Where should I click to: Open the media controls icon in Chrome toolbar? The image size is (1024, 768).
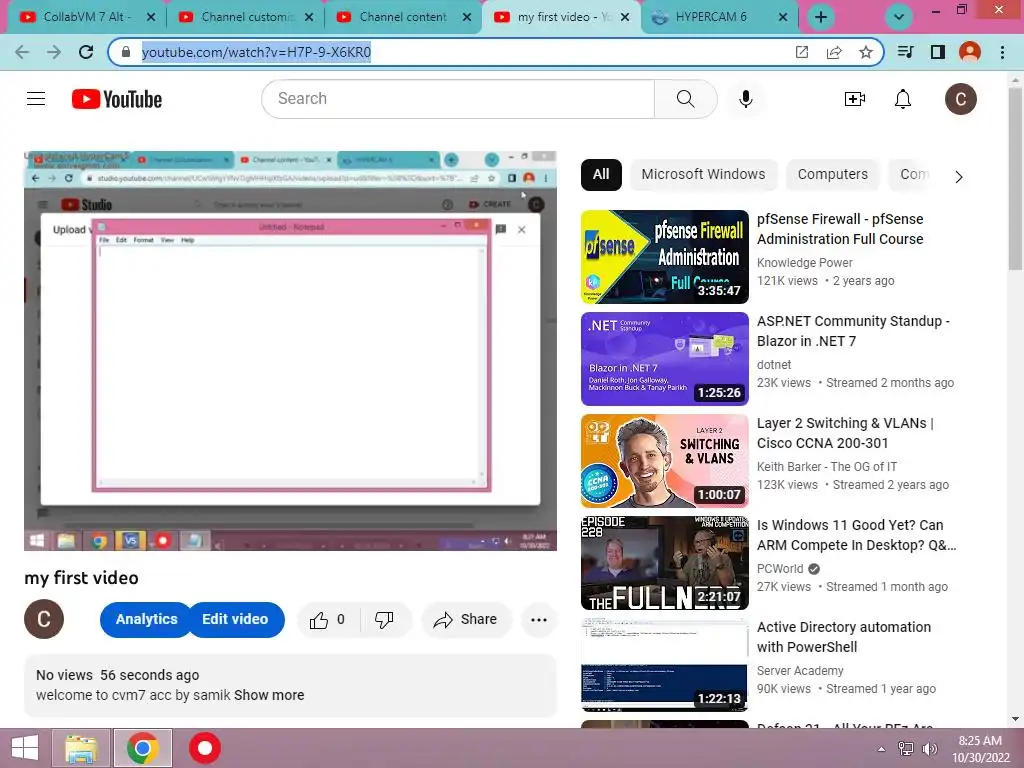click(x=905, y=52)
